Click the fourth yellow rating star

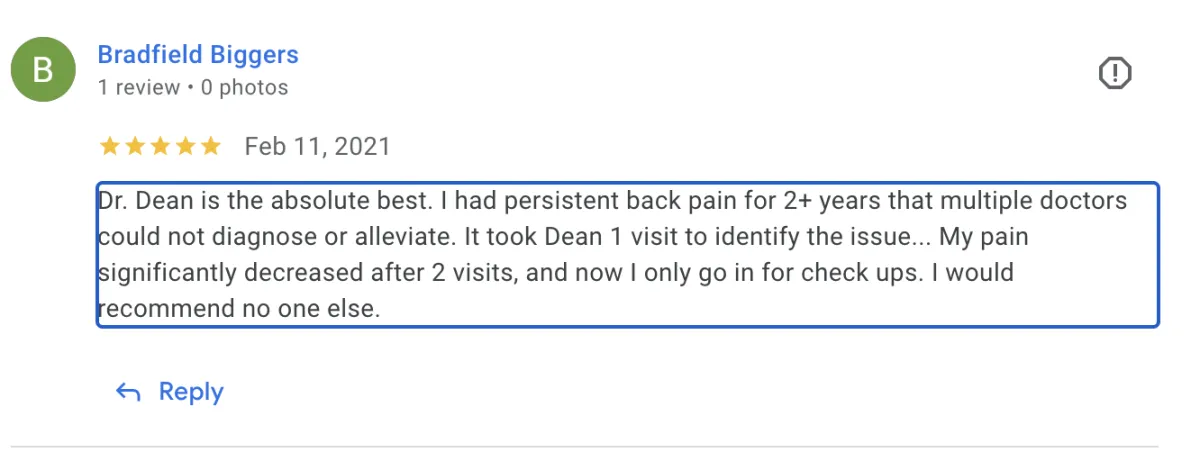coord(185,147)
